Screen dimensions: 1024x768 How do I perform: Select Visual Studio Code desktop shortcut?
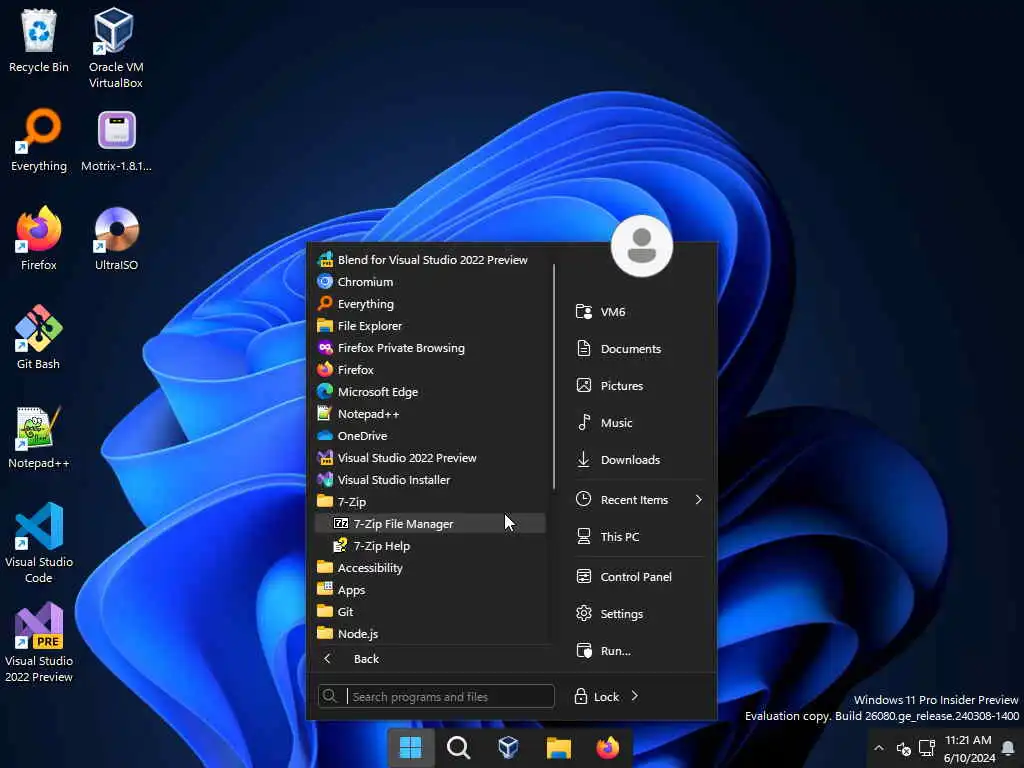pos(39,542)
